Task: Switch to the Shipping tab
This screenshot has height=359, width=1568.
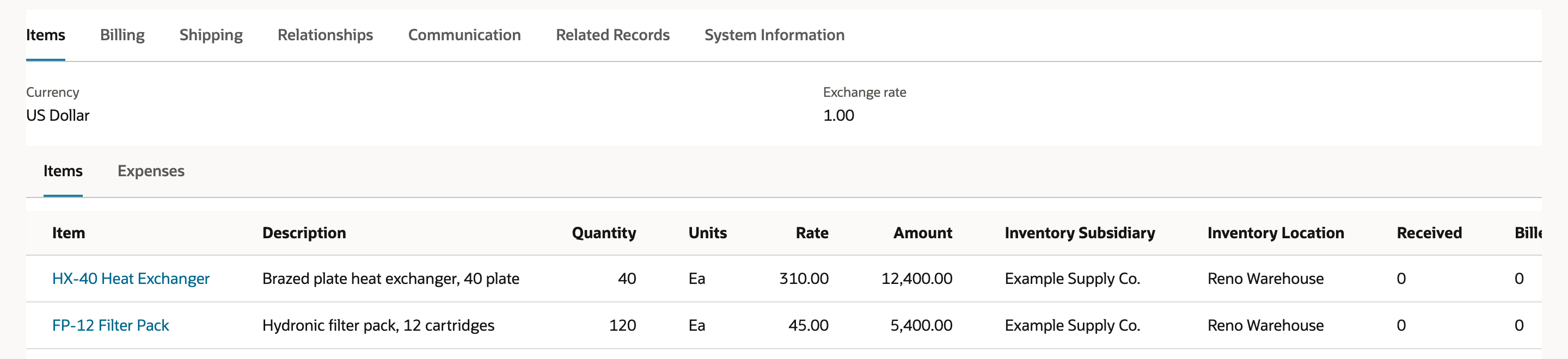Action: 211,35
